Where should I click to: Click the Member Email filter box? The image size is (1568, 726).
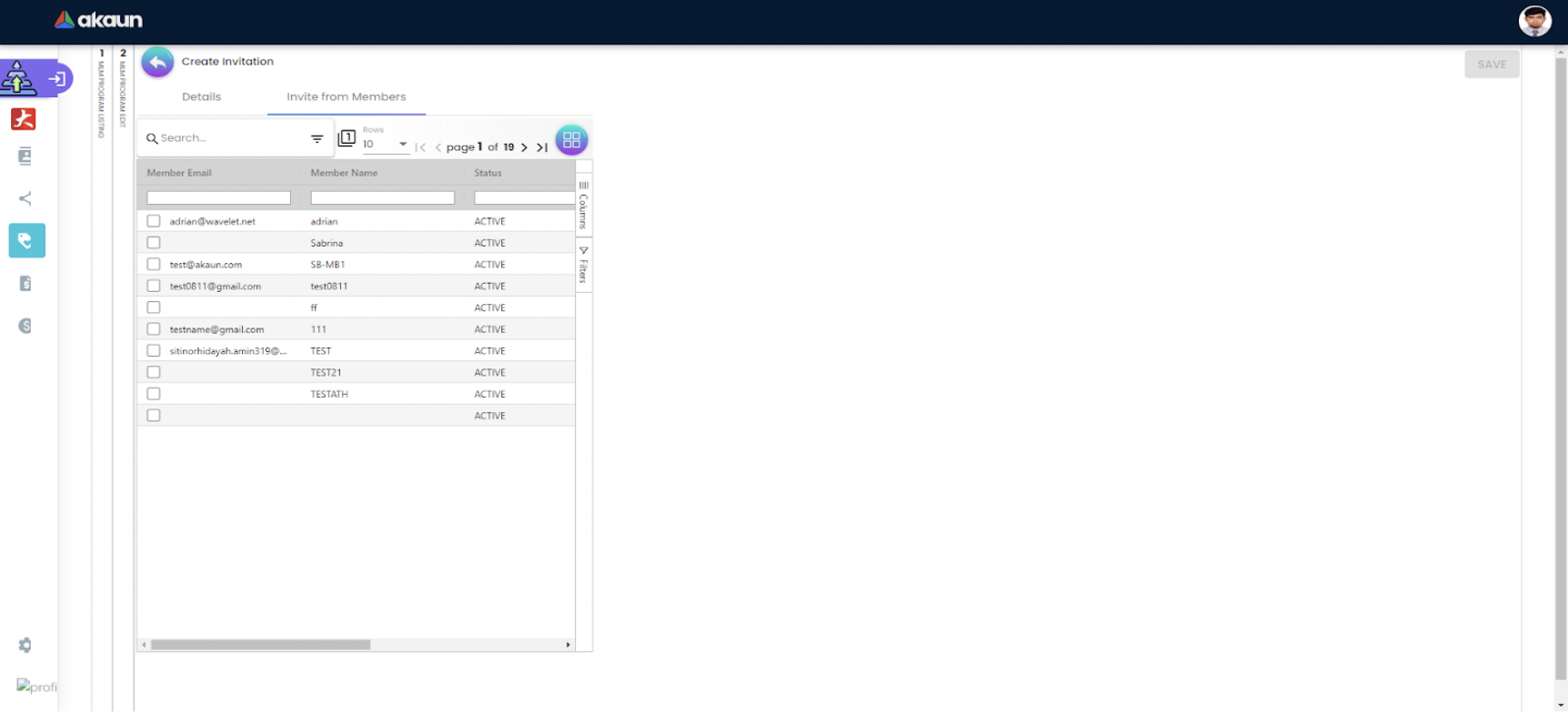(x=218, y=197)
